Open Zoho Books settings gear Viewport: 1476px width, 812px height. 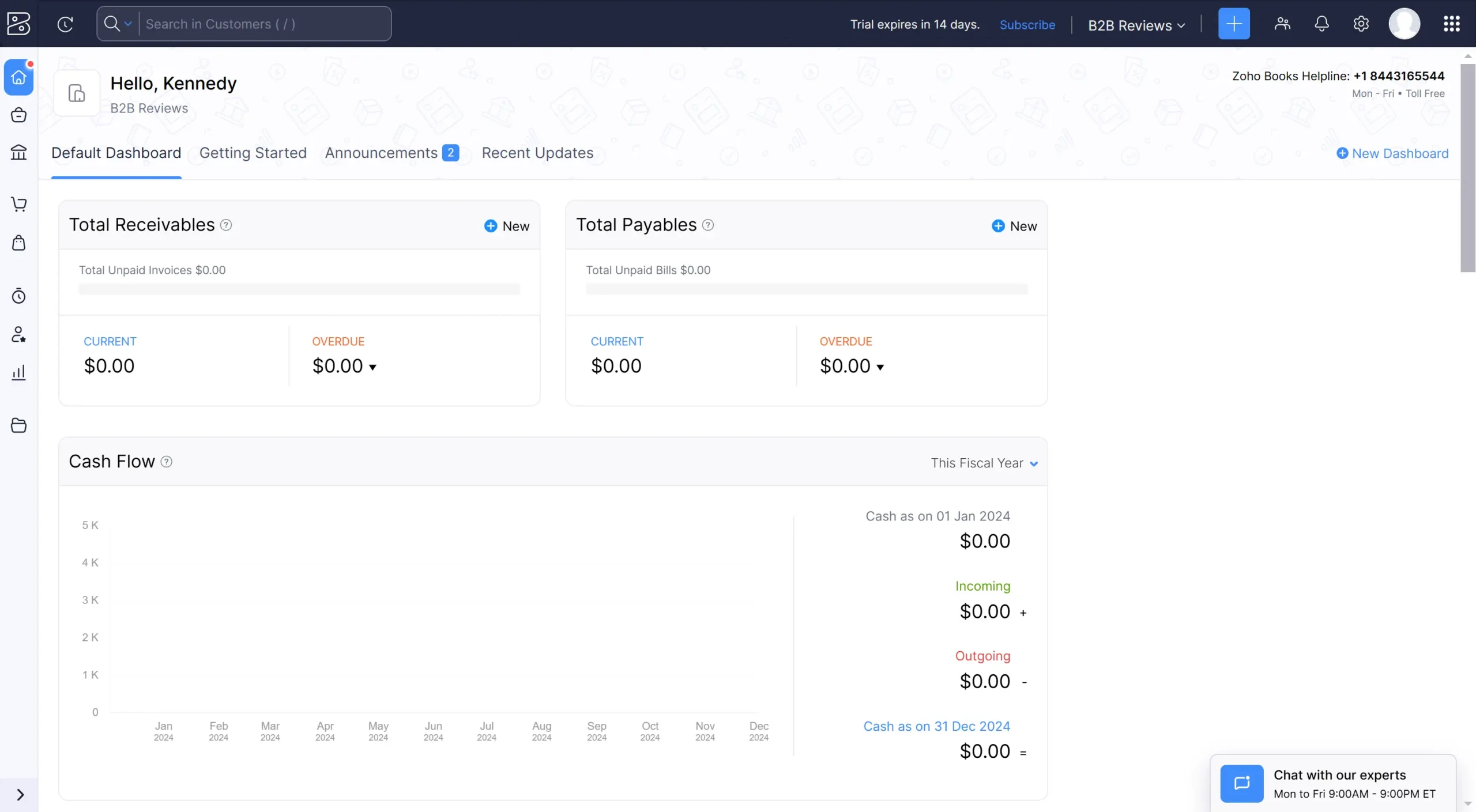click(x=1361, y=24)
